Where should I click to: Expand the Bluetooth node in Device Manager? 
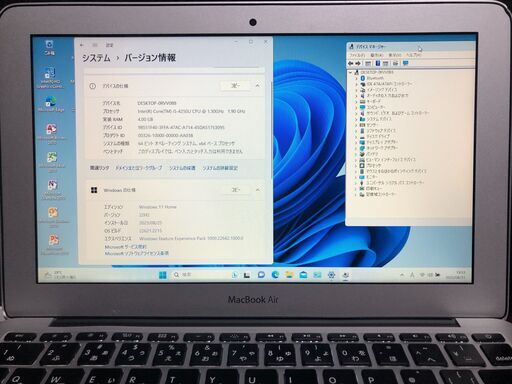pos(356,78)
